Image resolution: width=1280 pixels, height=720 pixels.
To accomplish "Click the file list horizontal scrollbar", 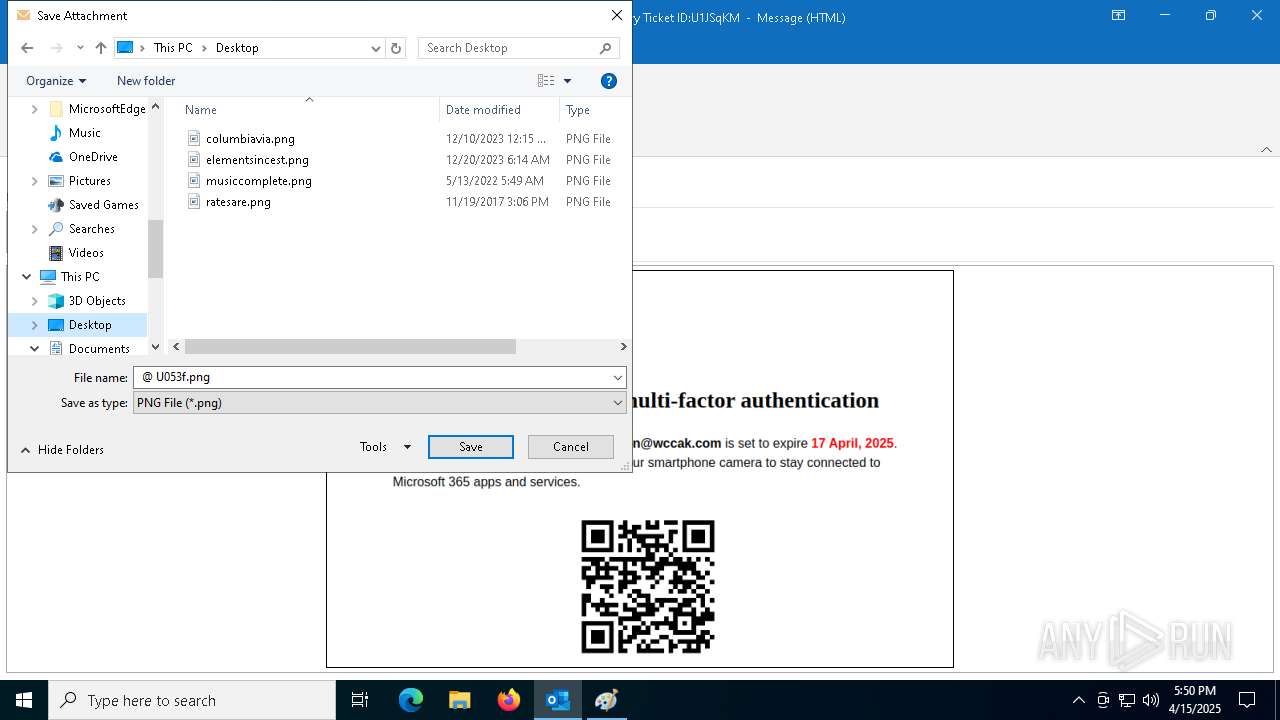I will point(350,347).
